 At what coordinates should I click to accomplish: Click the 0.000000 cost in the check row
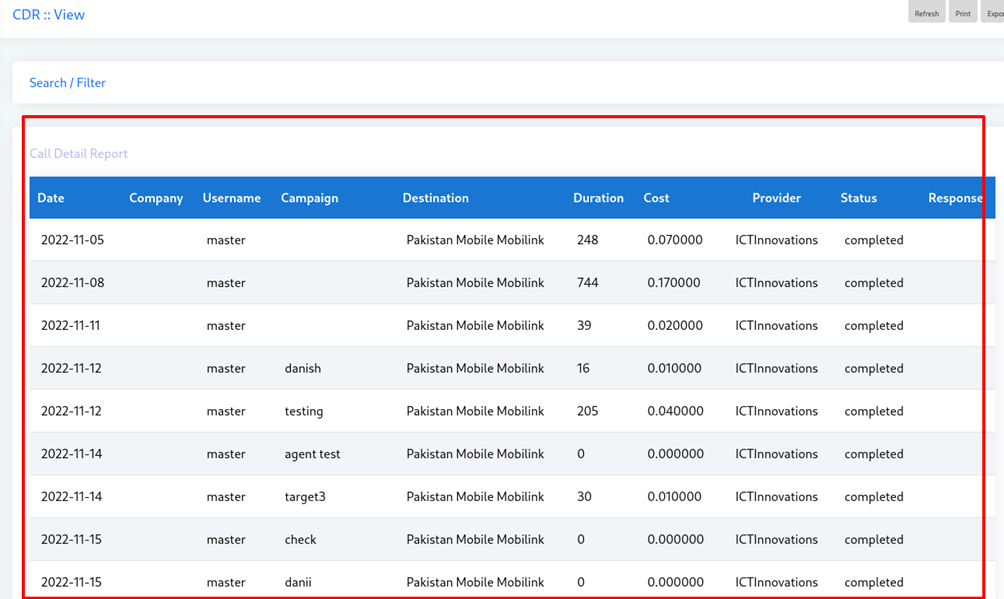point(675,539)
